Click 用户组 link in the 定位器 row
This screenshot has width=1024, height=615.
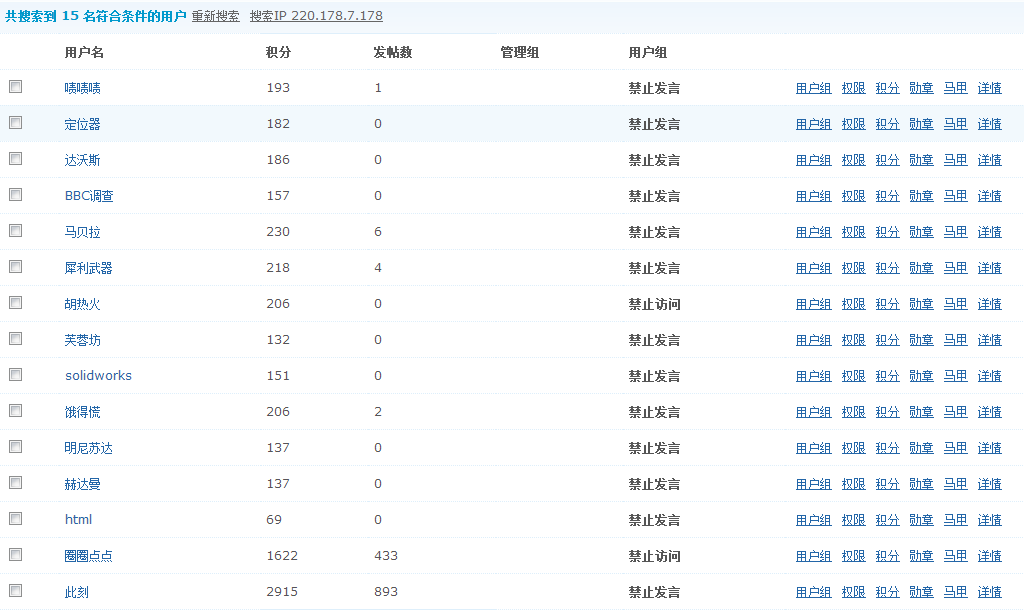(813, 124)
